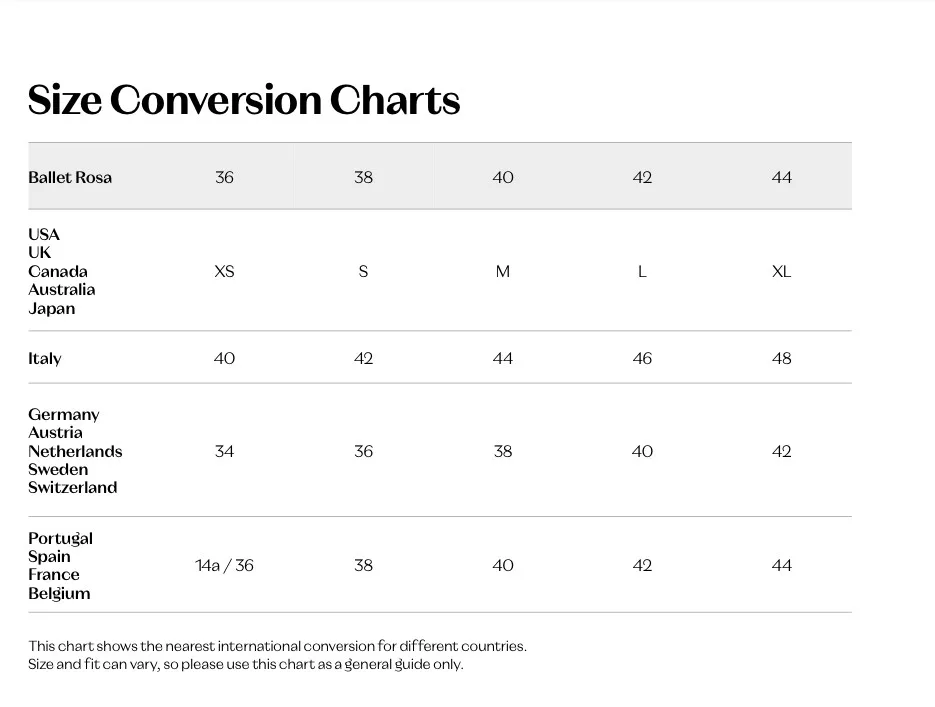Click the 14a / 36 size cell

pyautogui.click(x=224, y=565)
